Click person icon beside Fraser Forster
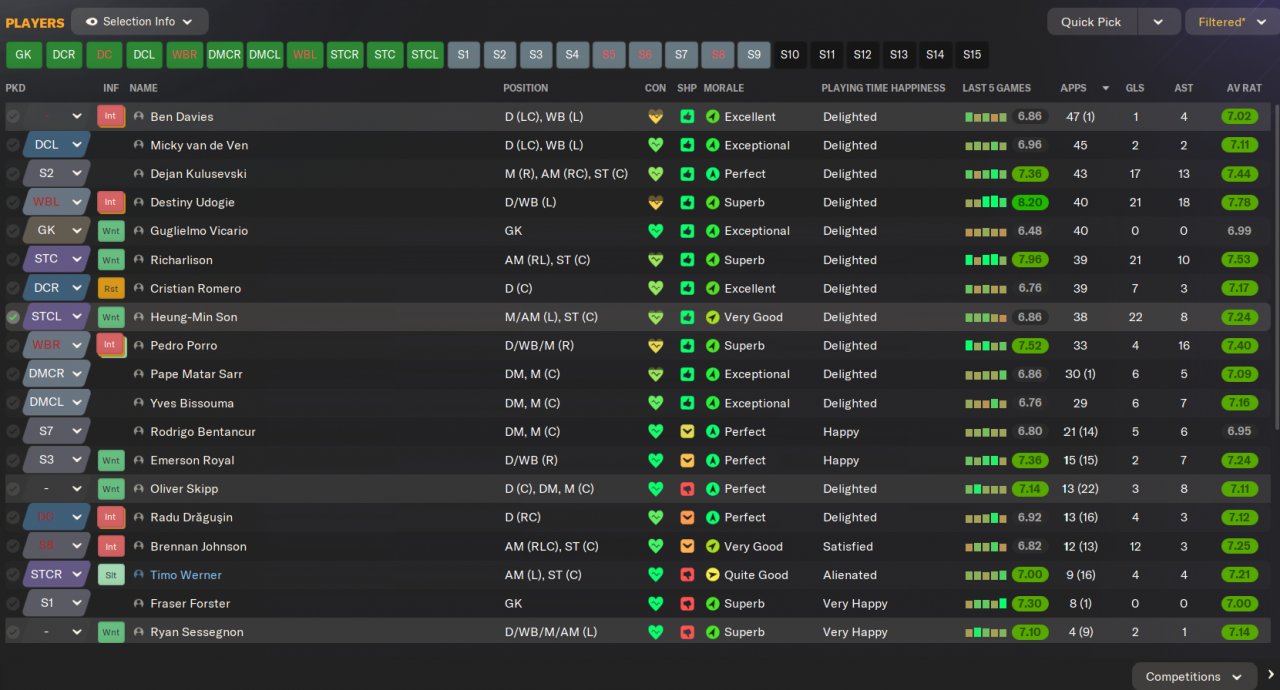 (x=139, y=604)
